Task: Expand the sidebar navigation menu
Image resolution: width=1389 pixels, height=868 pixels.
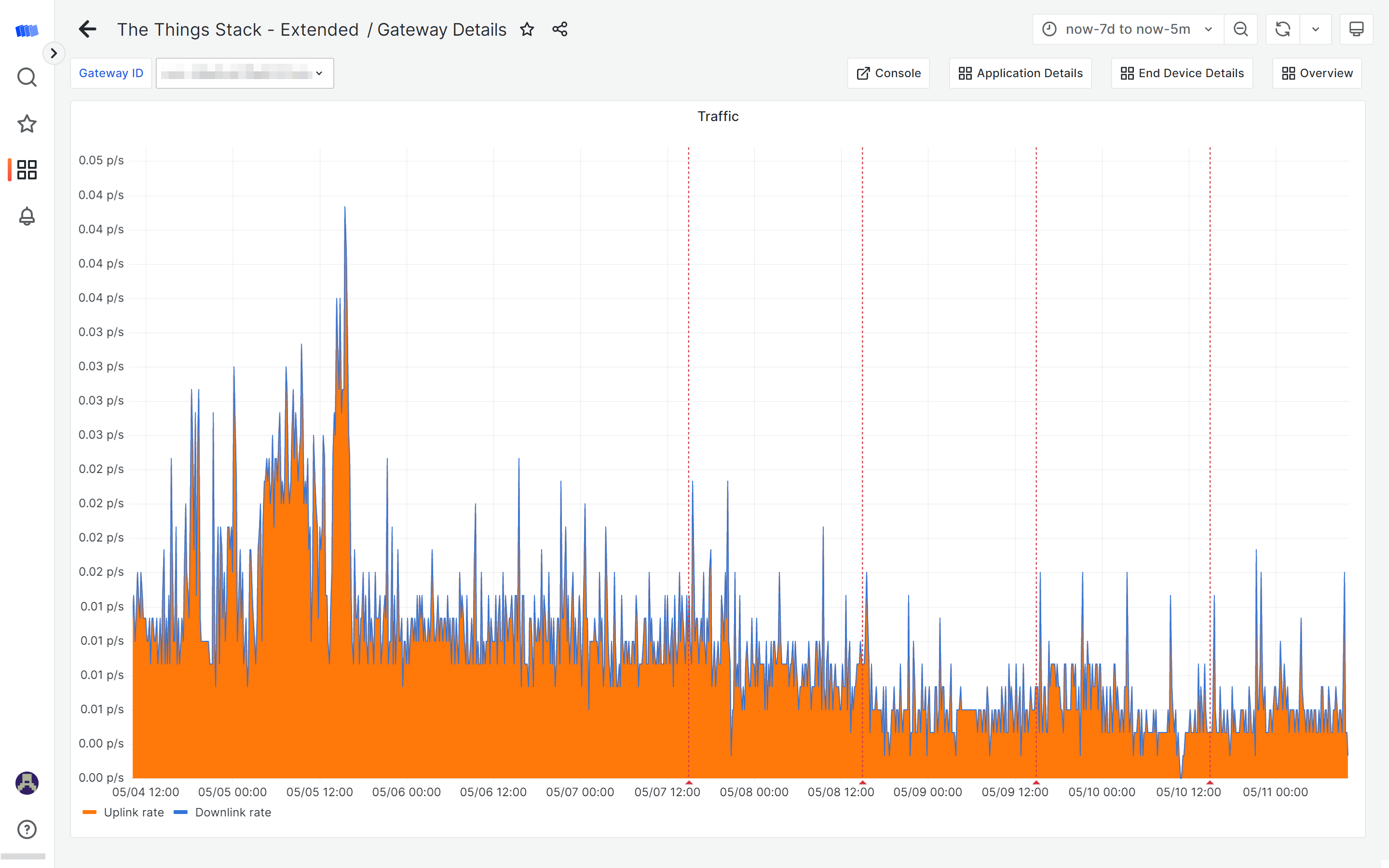Action: (x=54, y=54)
